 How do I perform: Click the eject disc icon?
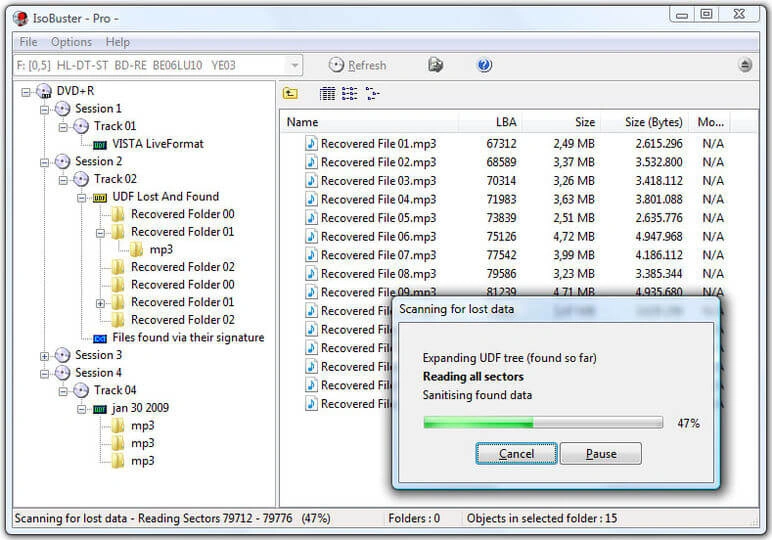(745, 65)
